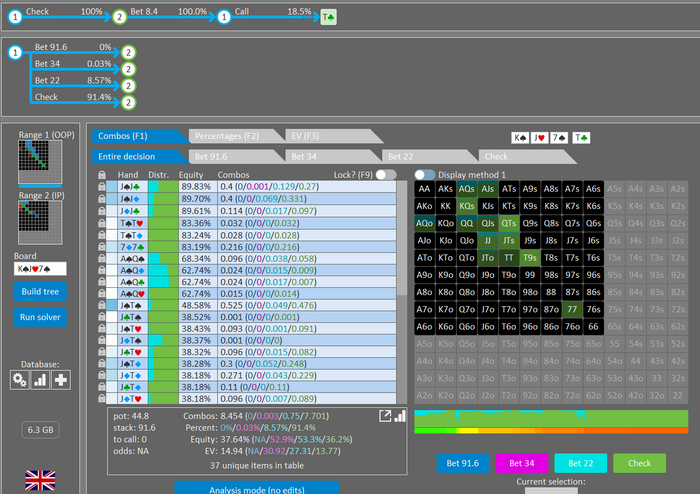Click Combos column header
The height and width of the screenshot is (494, 700).
pyautogui.click(x=233, y=175)
